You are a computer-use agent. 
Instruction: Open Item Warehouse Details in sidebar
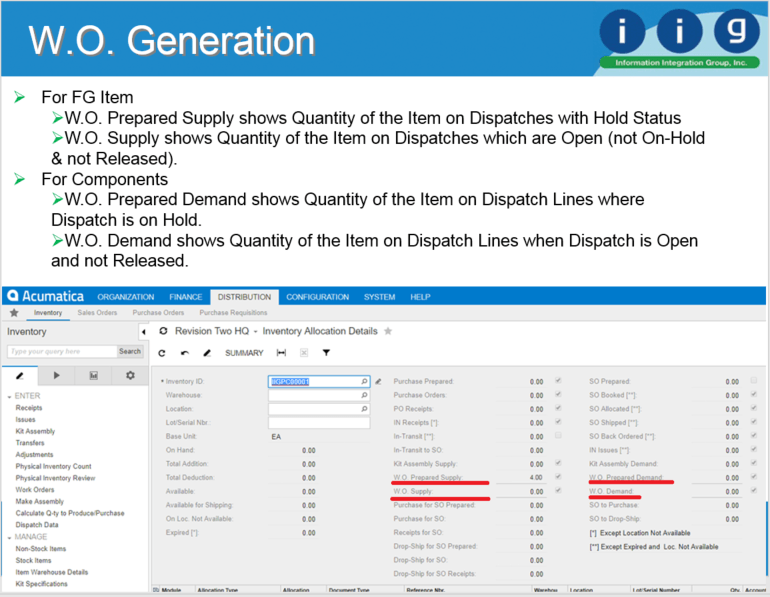point(52,572)
